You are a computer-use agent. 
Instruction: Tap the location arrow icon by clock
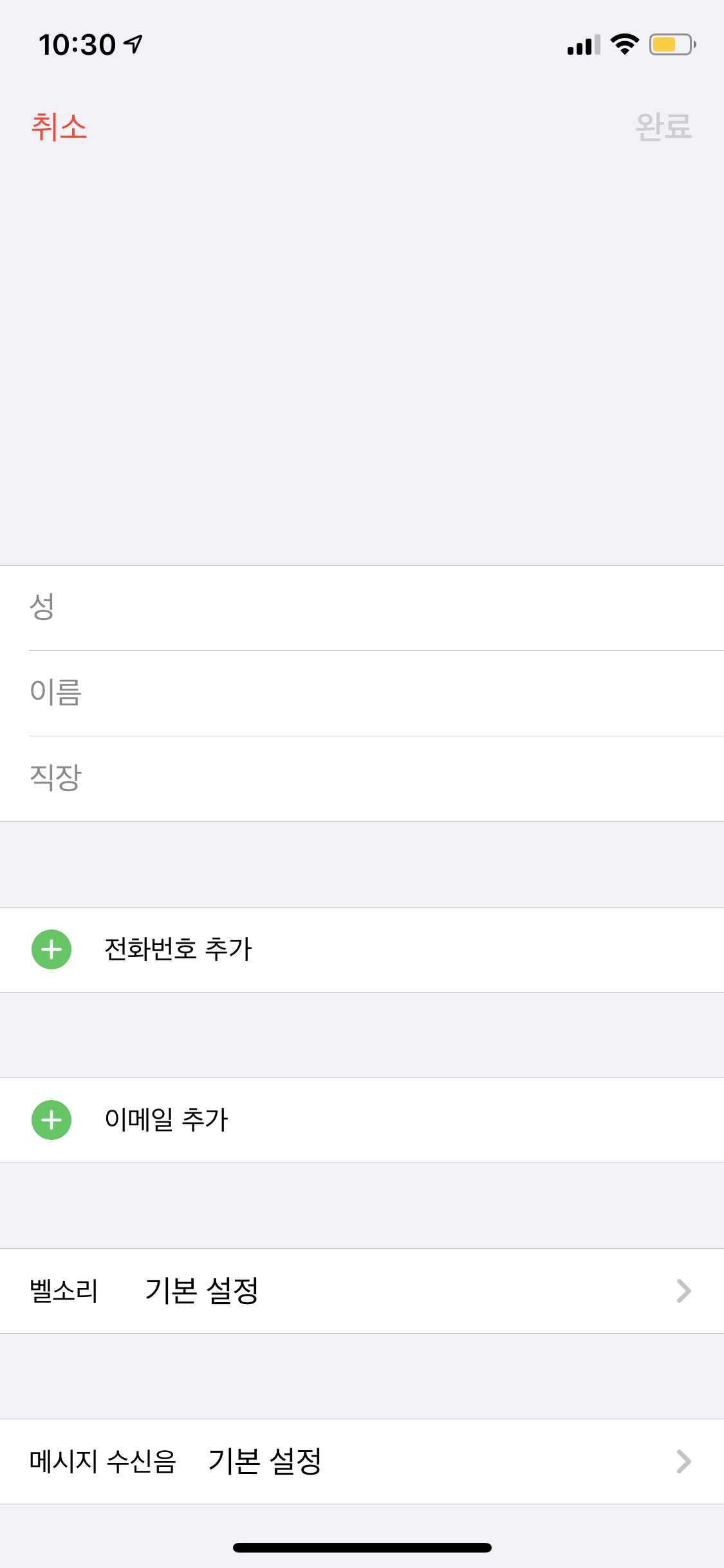pos(134,44)
